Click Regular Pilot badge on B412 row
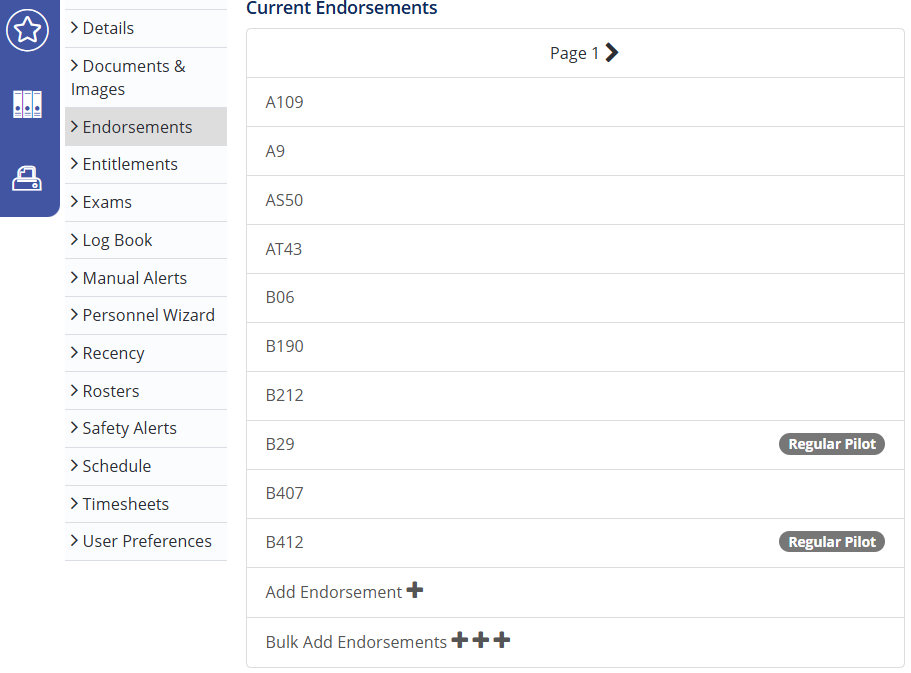The image size is (911, 673). (831, 542)
